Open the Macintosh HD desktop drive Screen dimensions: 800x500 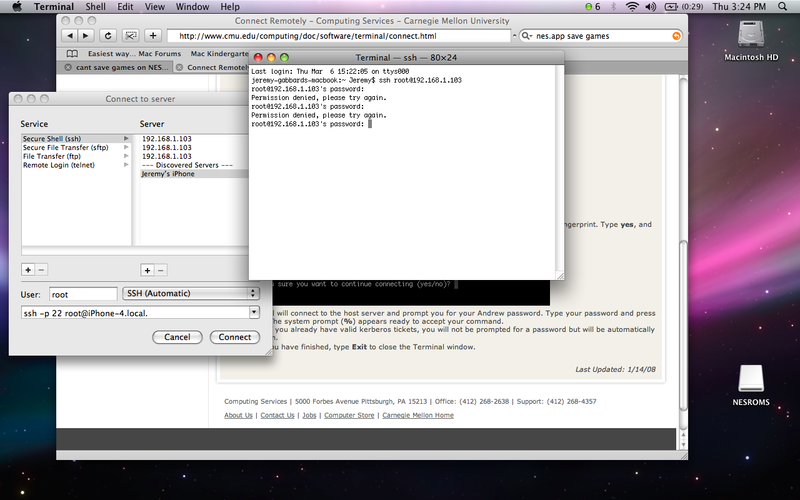click(x=751, y=41)
